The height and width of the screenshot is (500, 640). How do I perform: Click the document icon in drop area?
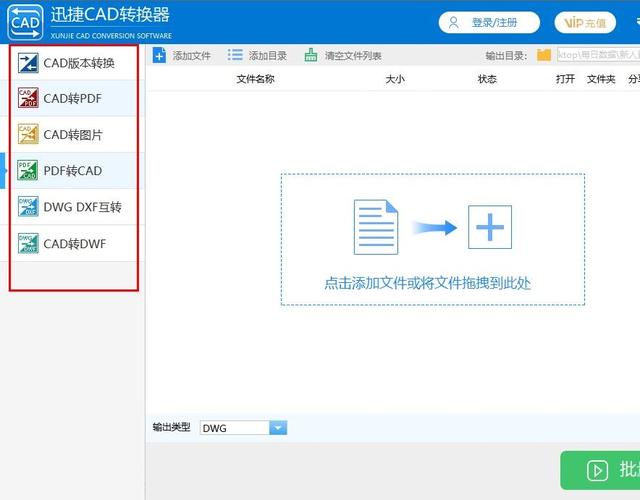376,227
